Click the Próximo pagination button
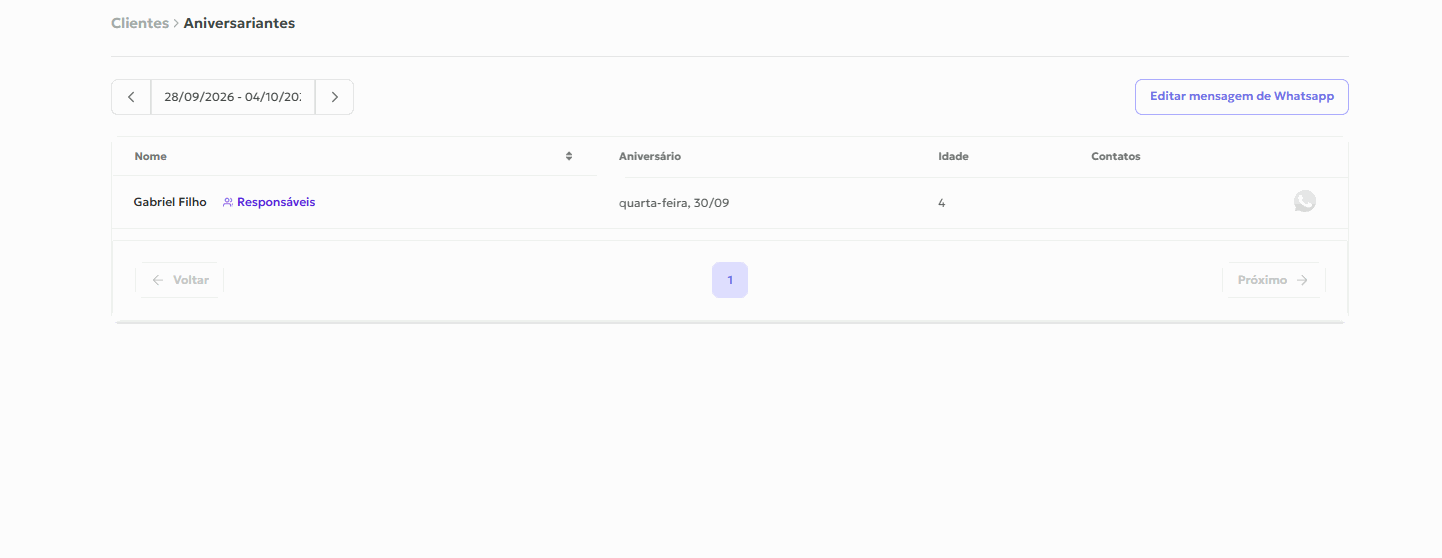This screenshot has width=1442, height=558. 1273,280
